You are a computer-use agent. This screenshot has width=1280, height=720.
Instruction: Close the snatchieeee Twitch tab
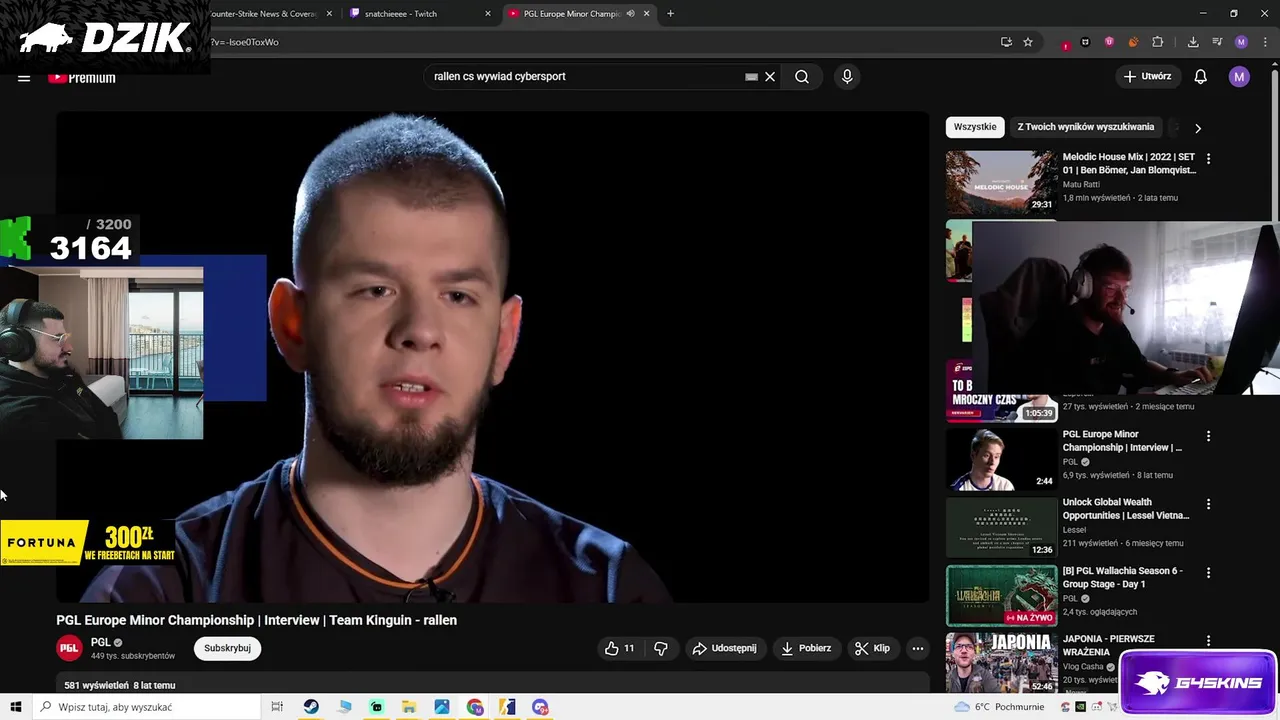pos(488,13)
